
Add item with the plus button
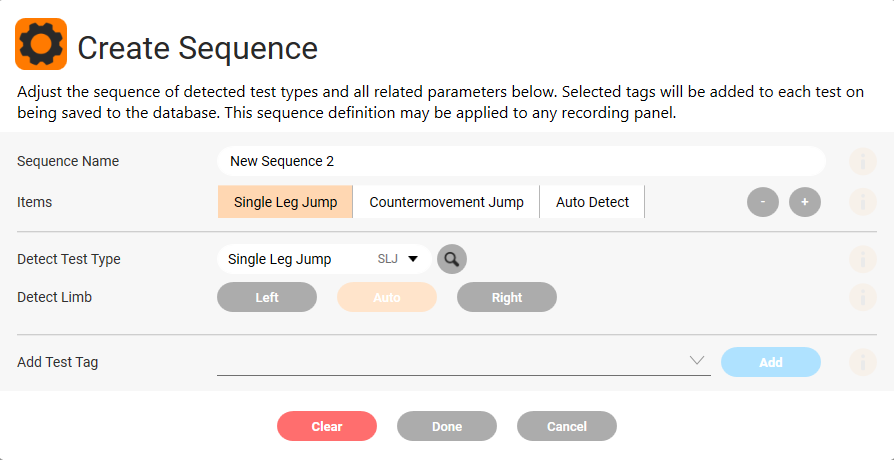(805, 202)
